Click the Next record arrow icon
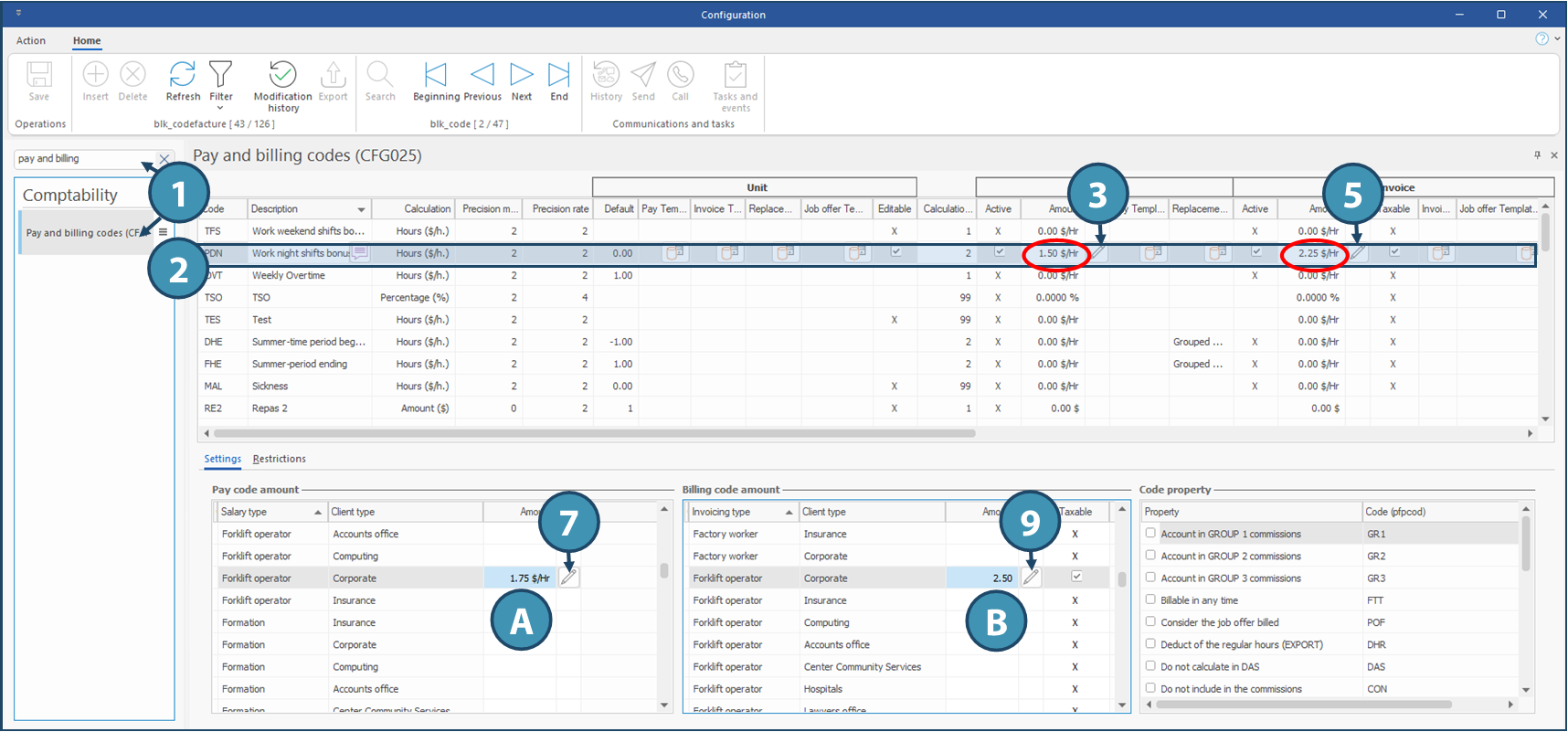This screenshot has height=732, width=1568. [x=522, y=75]
